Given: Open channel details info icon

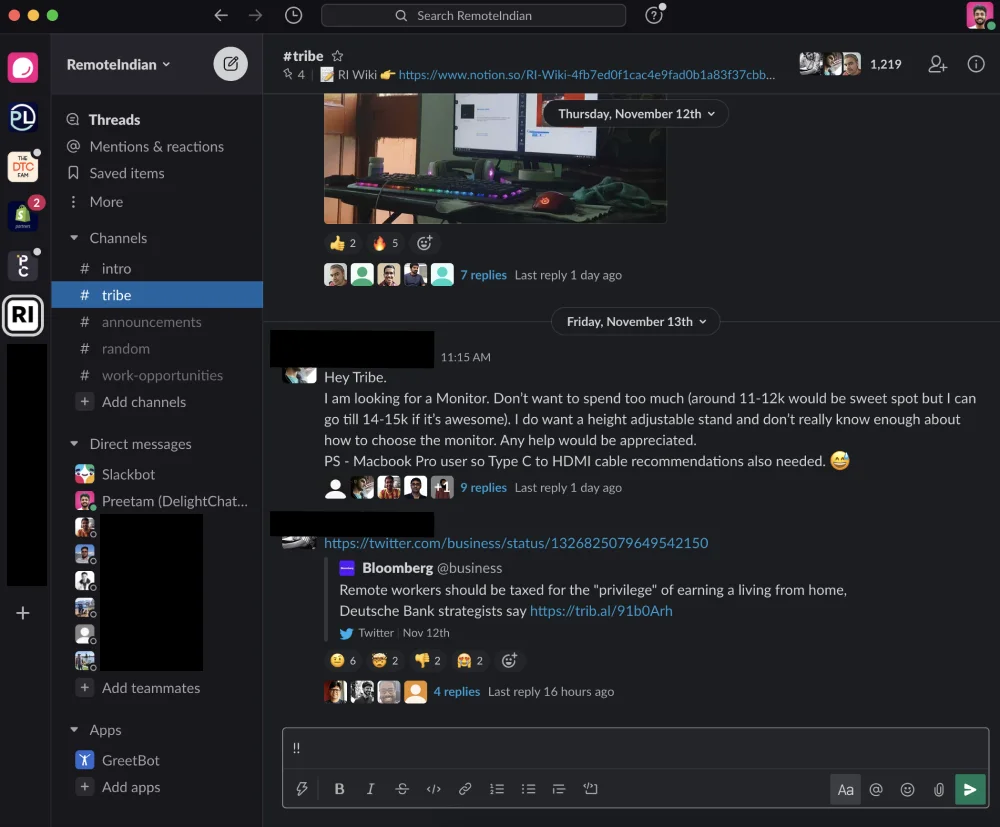Looking at the screenshot, I should pos(976,64).
